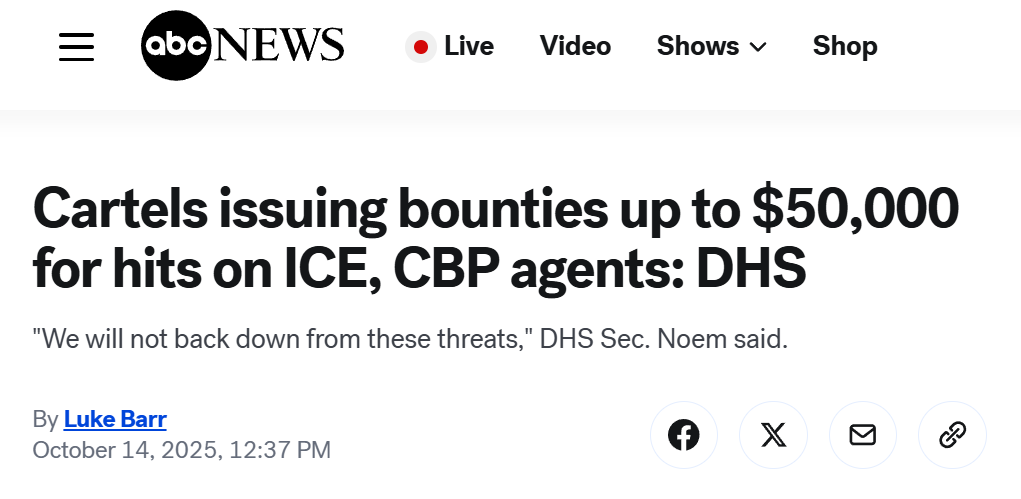This screenshot has height=499, width=1021.
Task: Go to the Video section
Action: [x=575, y=46]
